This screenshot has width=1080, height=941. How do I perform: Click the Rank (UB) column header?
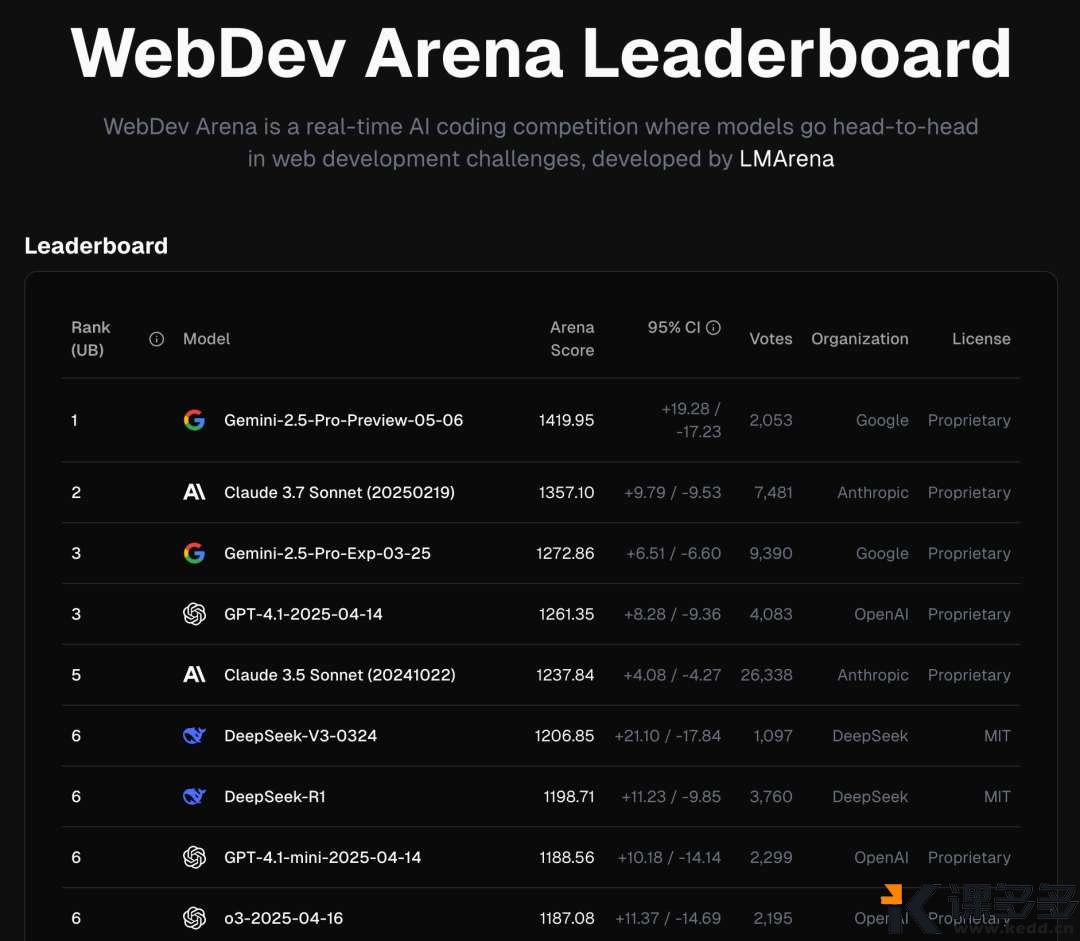click(91, 338)
